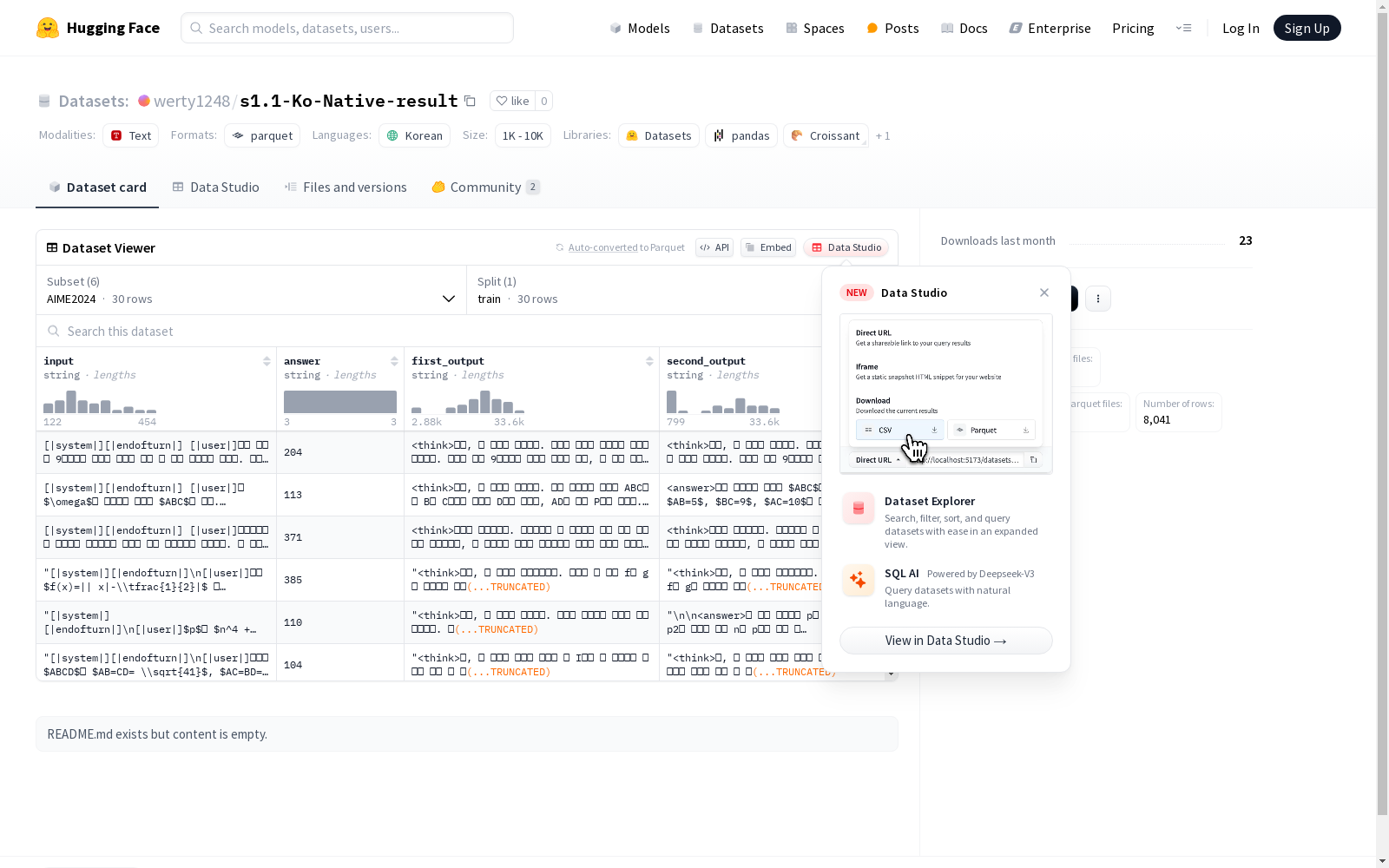This screenshot has width=1389, height=868.
Task: Open Spaces in the top navigation
Action: click(x=815, y=28)
